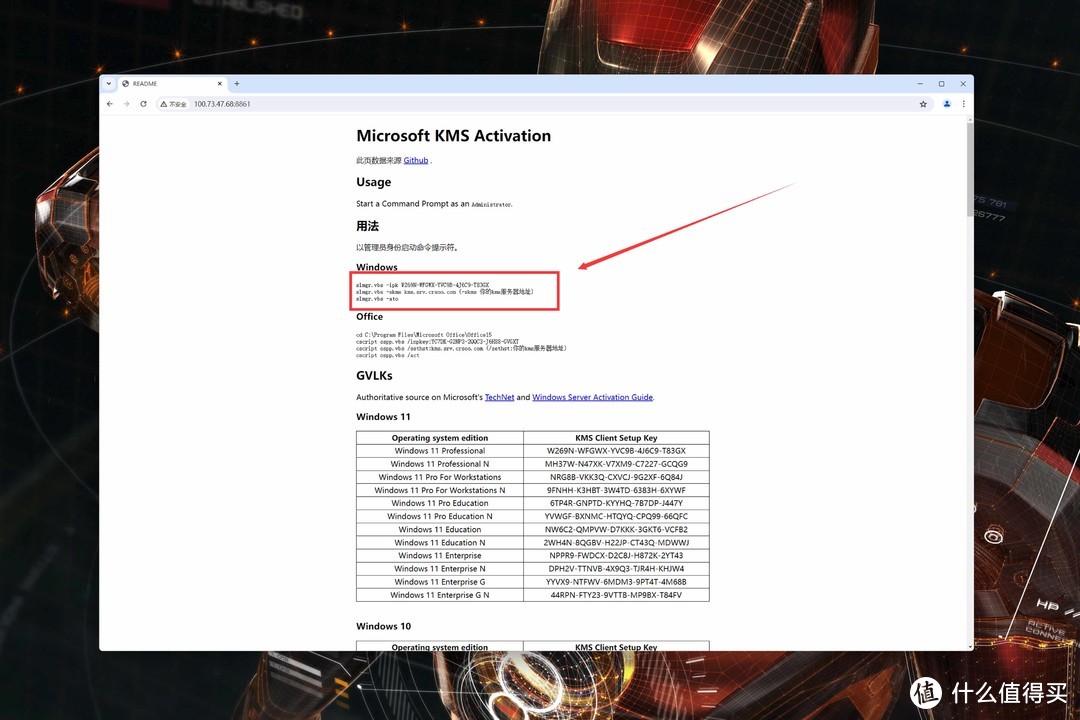This screenshot has height=720, width=1080.
Task: Click the browser back arrow
Action: tap(110, 104)
